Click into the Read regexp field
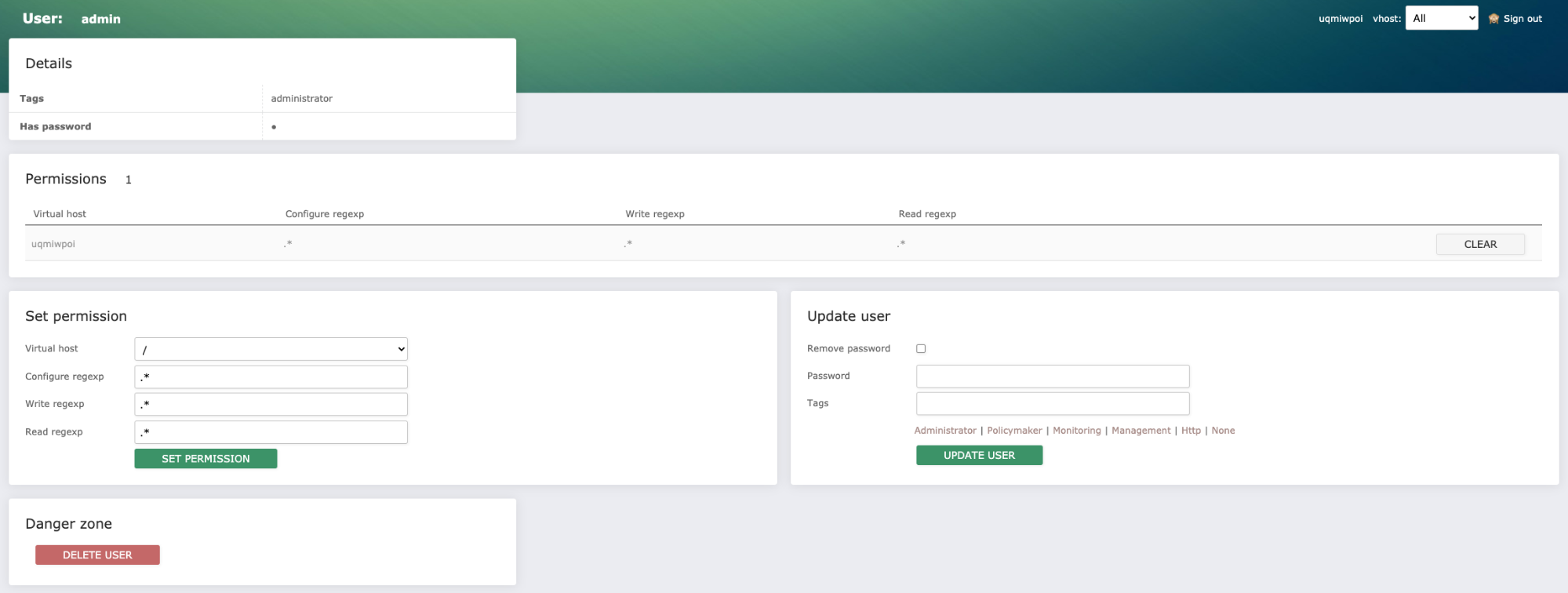This screenshot has height=593, width=1568. 271,432
